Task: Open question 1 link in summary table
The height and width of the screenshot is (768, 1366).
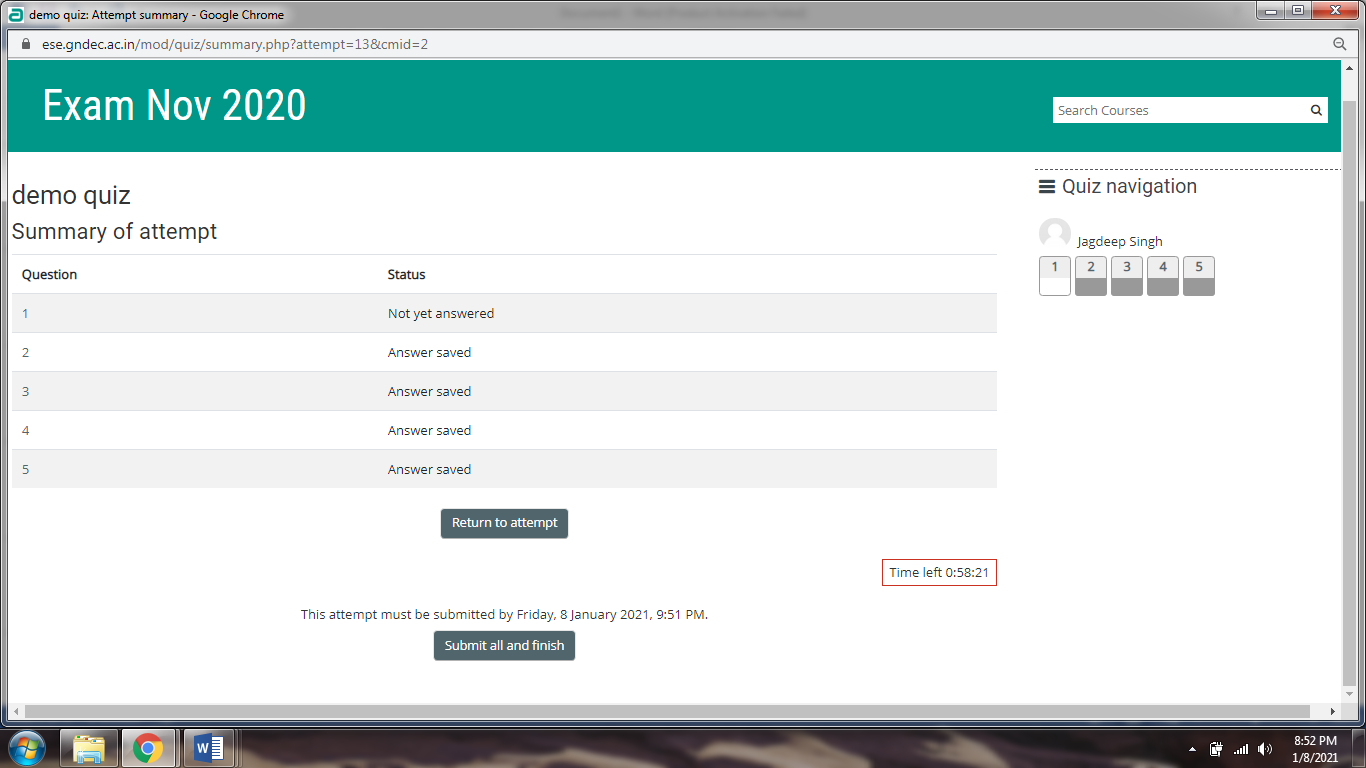Action: [x=26, y=313]
